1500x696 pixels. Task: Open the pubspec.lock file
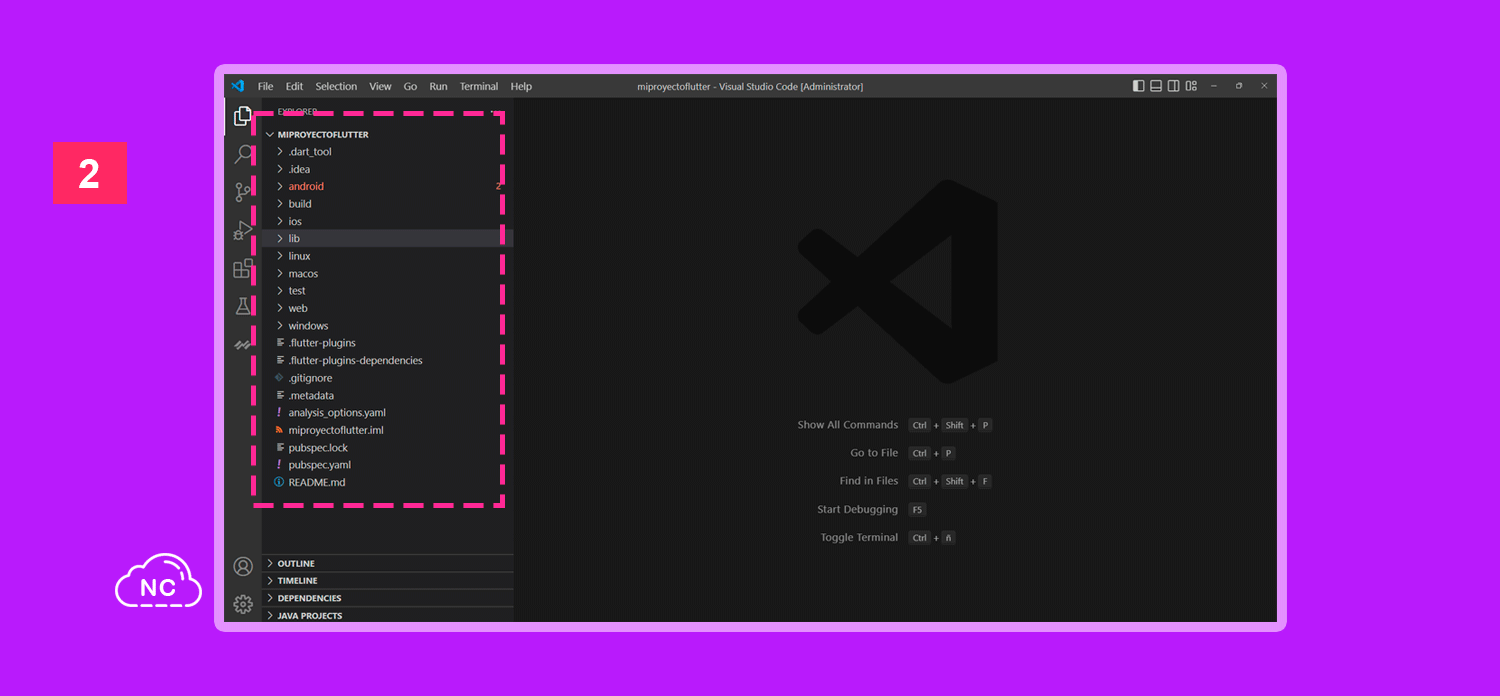point(387,448)
